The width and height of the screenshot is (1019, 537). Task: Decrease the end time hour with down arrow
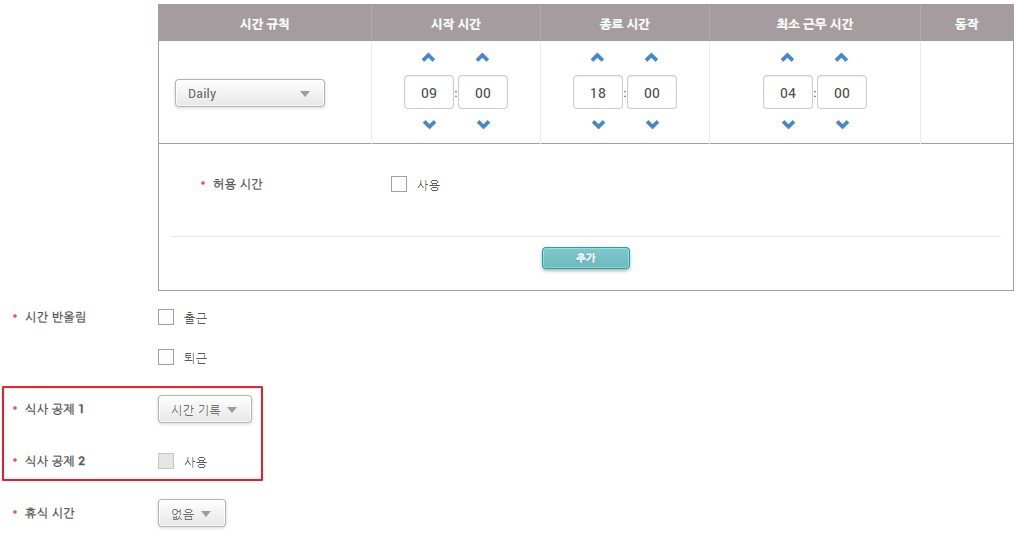pos(598,125)
